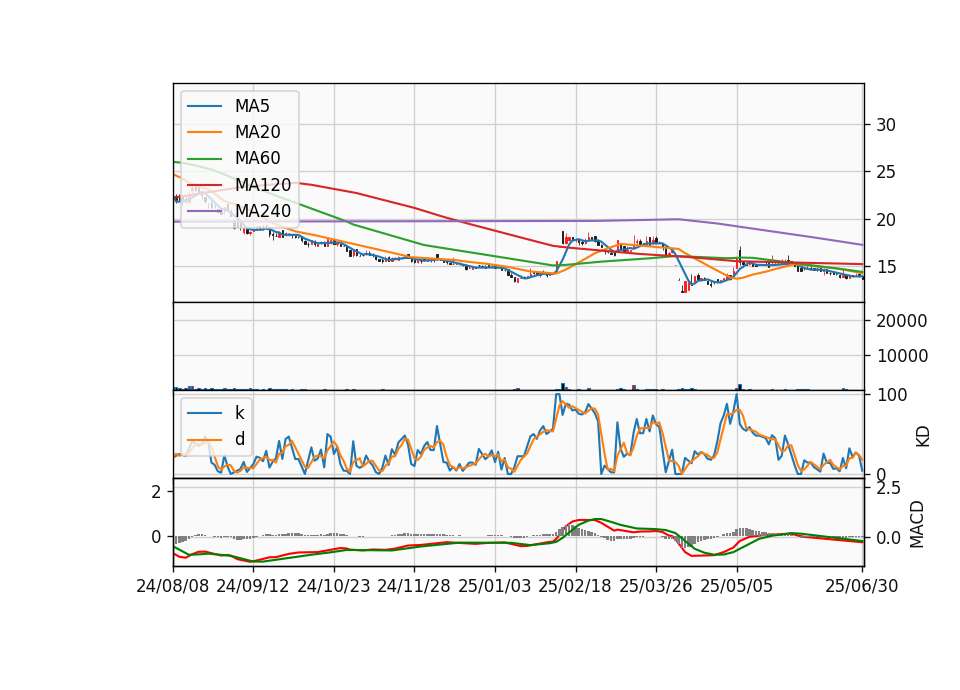This screenshot has width=960, height=690.
Task: Click the MA60 legend label
Action: (x=257, y=158)
